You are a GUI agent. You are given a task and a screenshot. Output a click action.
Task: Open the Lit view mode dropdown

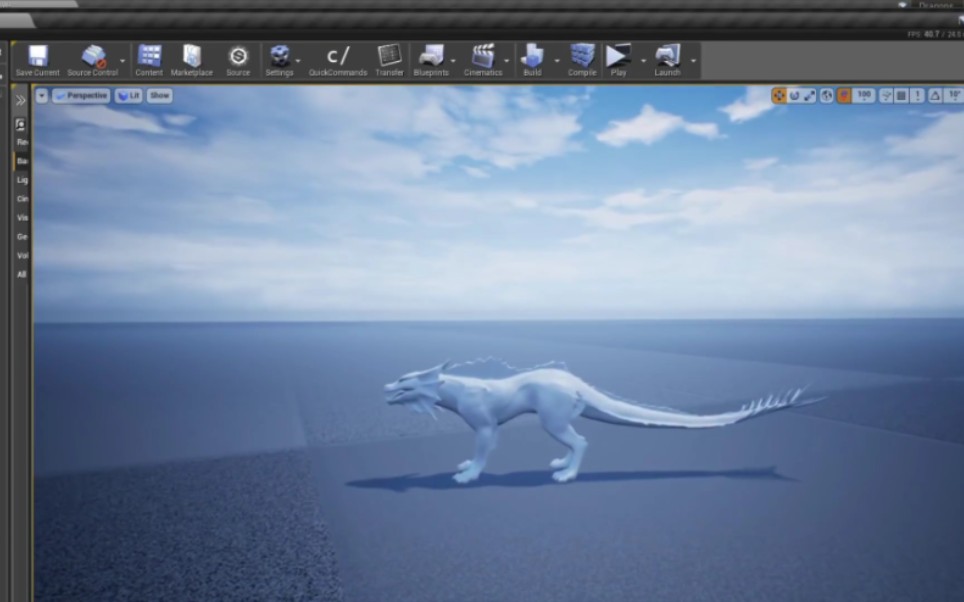tap(128, 96)
